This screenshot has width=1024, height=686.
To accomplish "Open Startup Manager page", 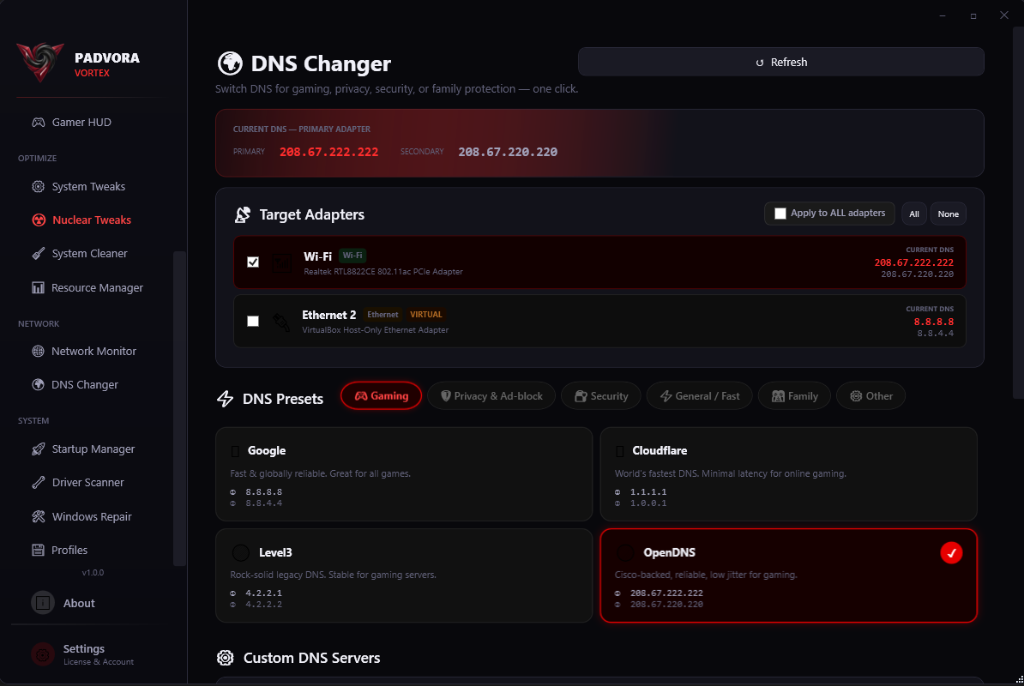I will coord(91,449).
